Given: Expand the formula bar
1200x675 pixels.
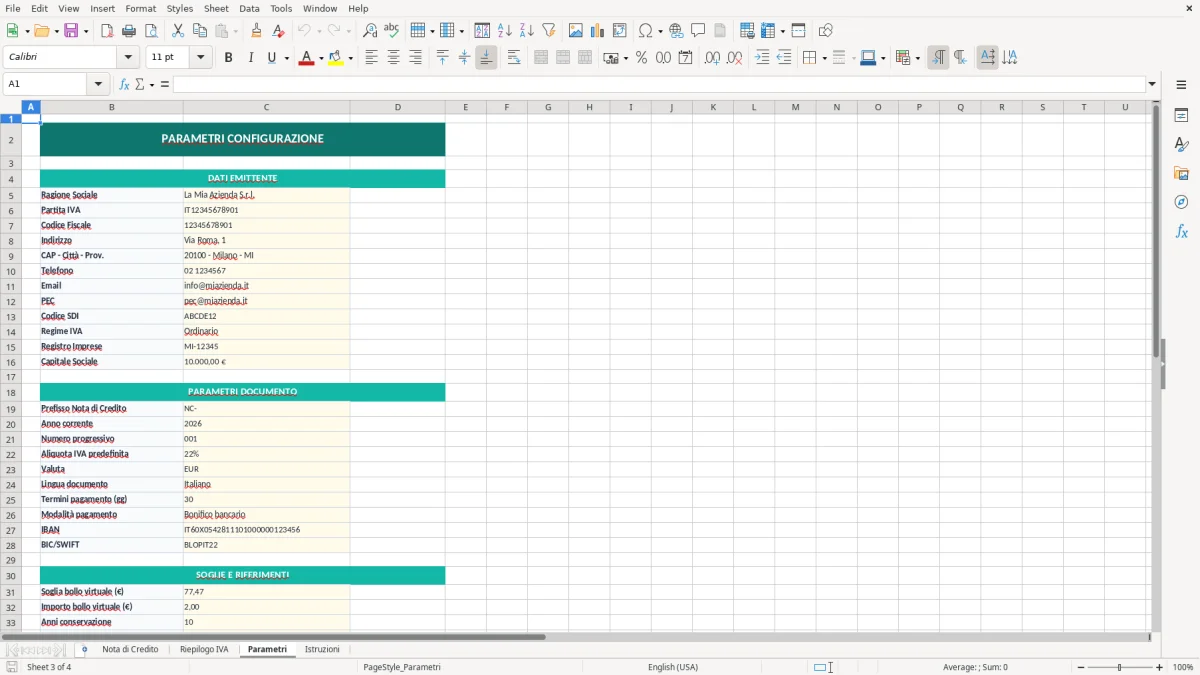Looking at the screenshot, I should (x=1152, y=84).
